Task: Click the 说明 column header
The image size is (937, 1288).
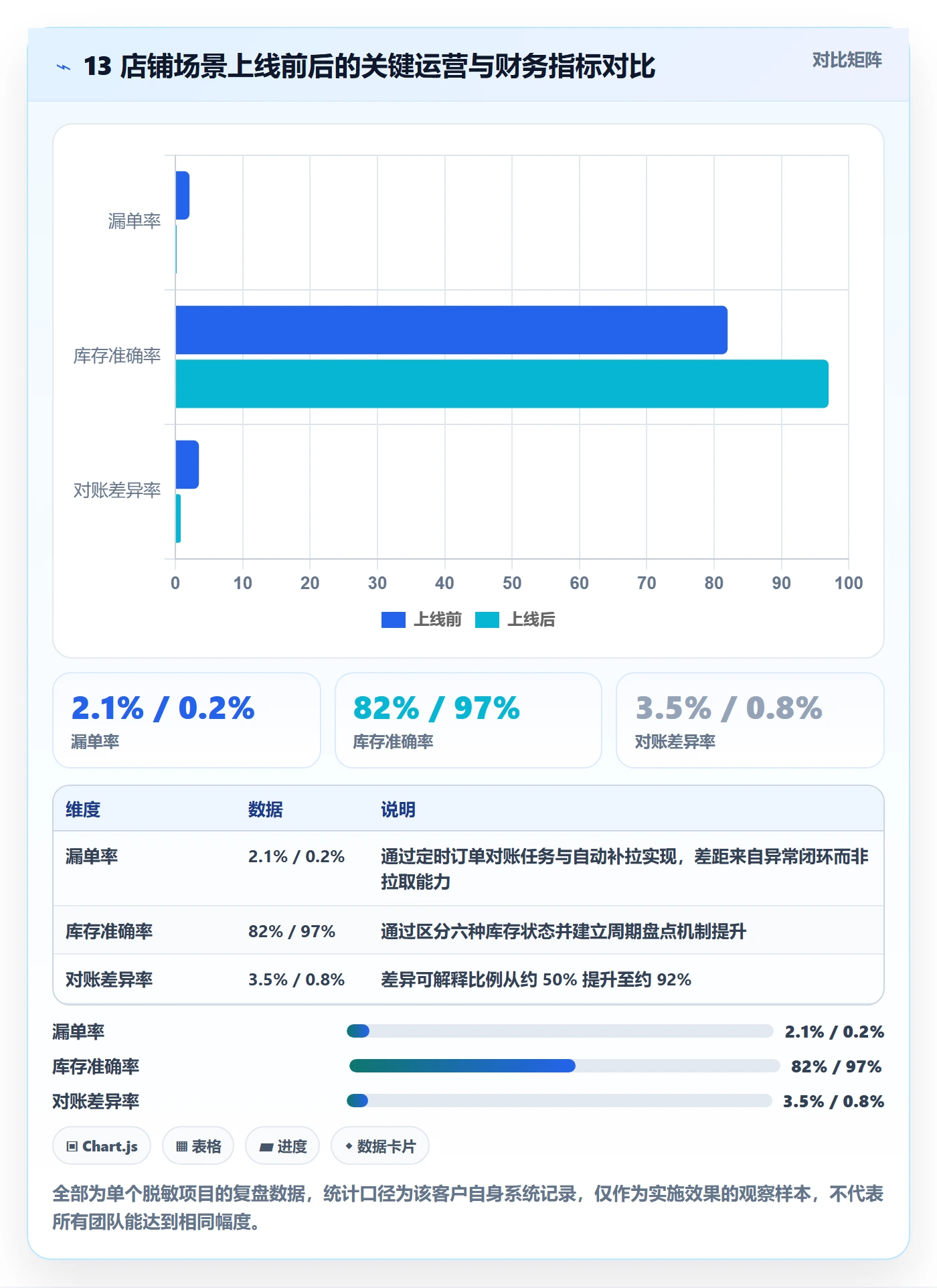Action: 398,809
